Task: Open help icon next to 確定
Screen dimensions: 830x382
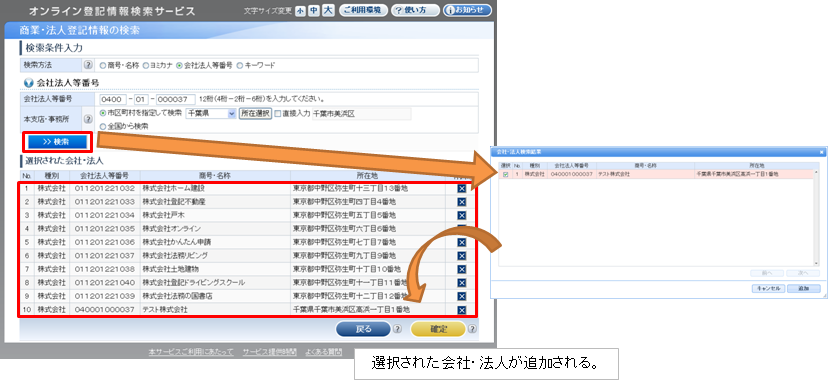Action: pos(472,329)
